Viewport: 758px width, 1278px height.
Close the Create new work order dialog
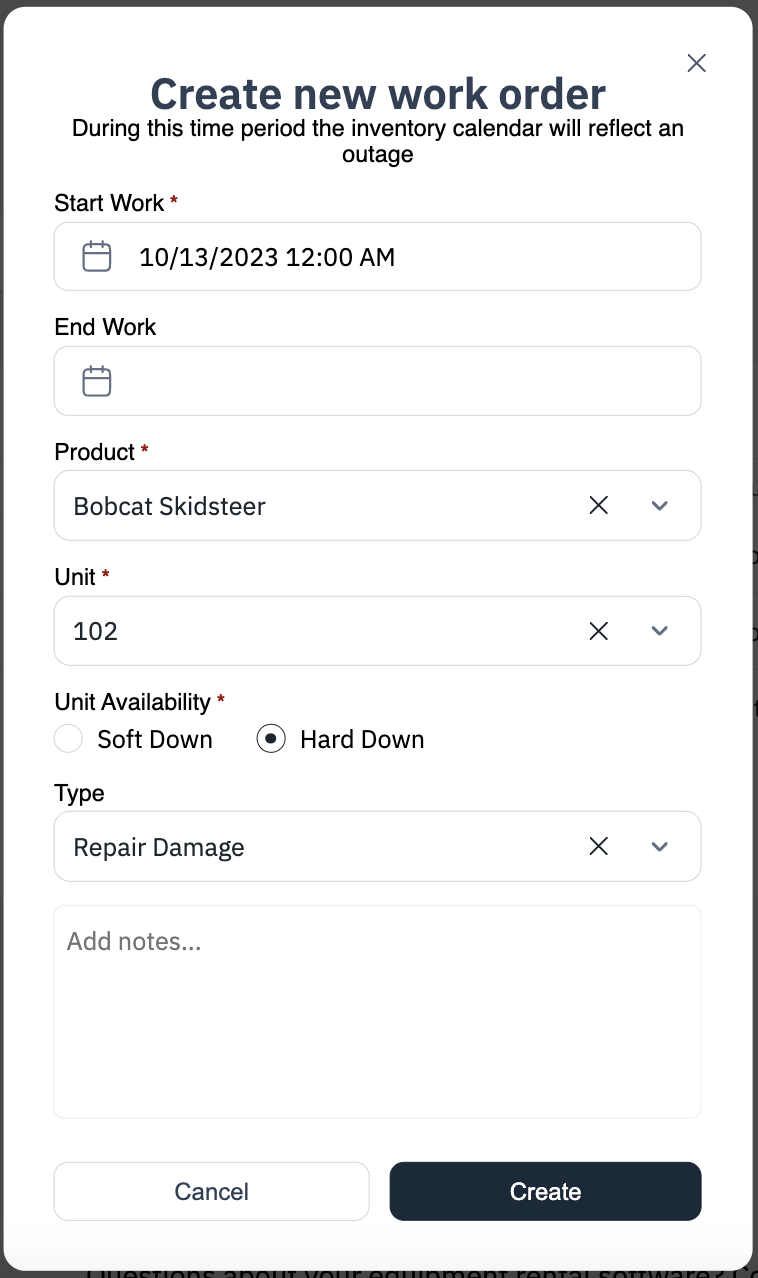[x=696, y=62]
